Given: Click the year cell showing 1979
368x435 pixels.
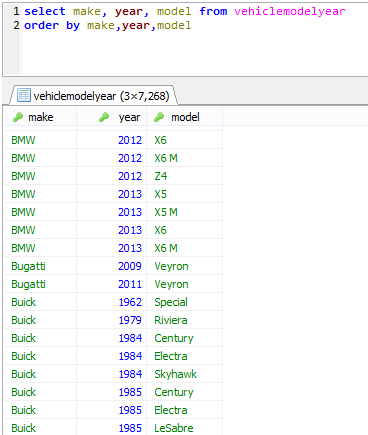Looking at the screenshot, I should (112, 320).
